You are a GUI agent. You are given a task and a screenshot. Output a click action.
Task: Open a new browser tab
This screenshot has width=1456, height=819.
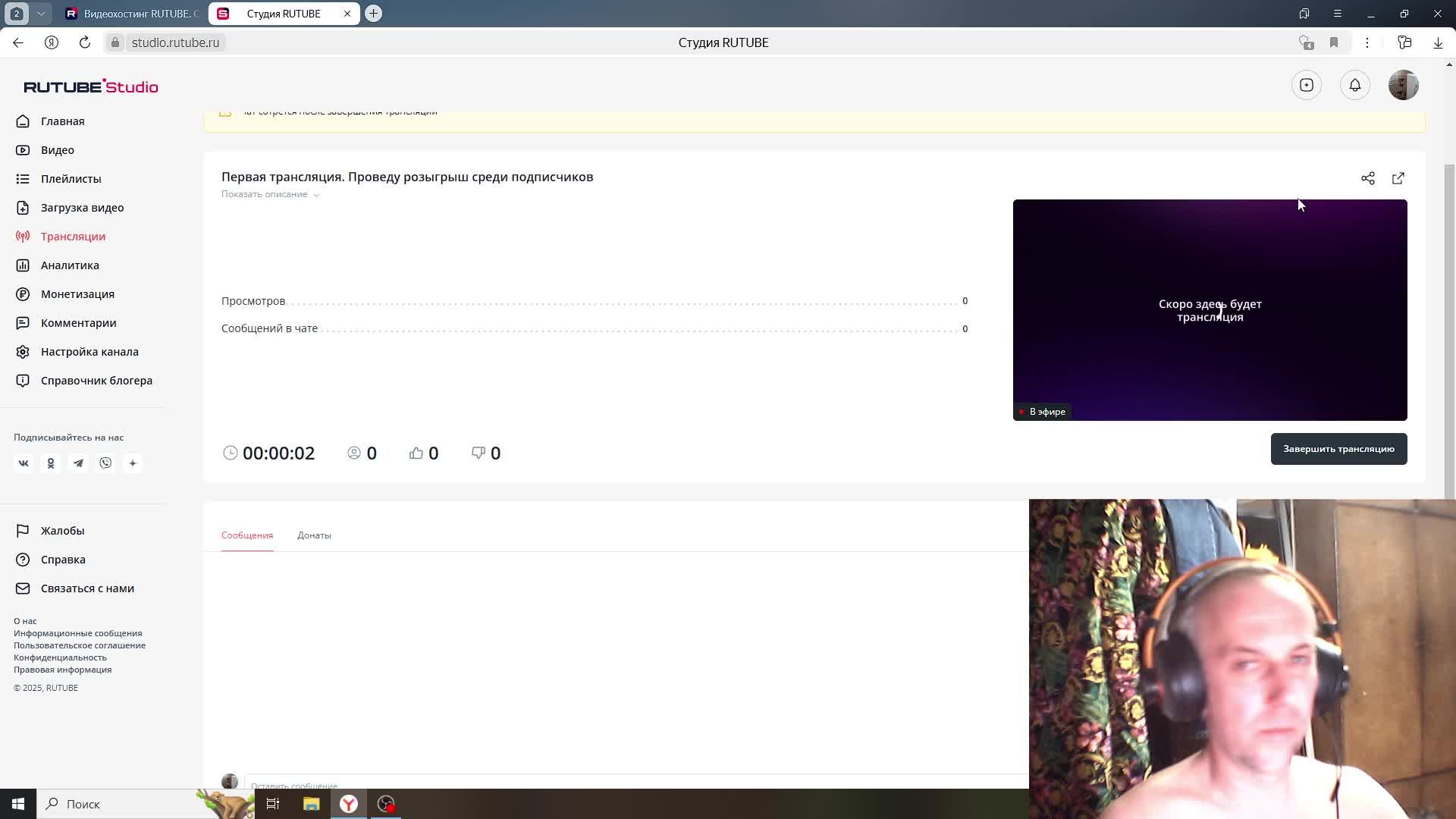tap(373, 14)
